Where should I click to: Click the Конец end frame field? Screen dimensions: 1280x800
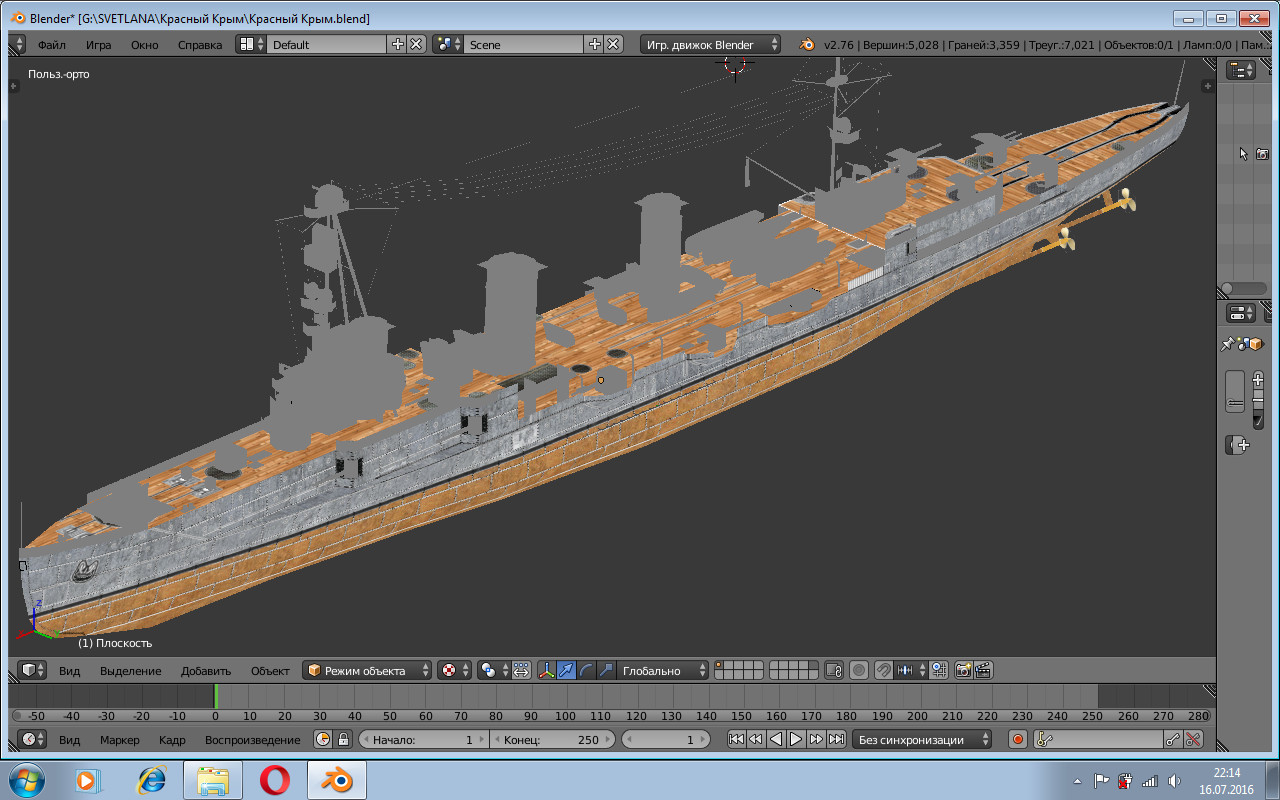point(551,739)
